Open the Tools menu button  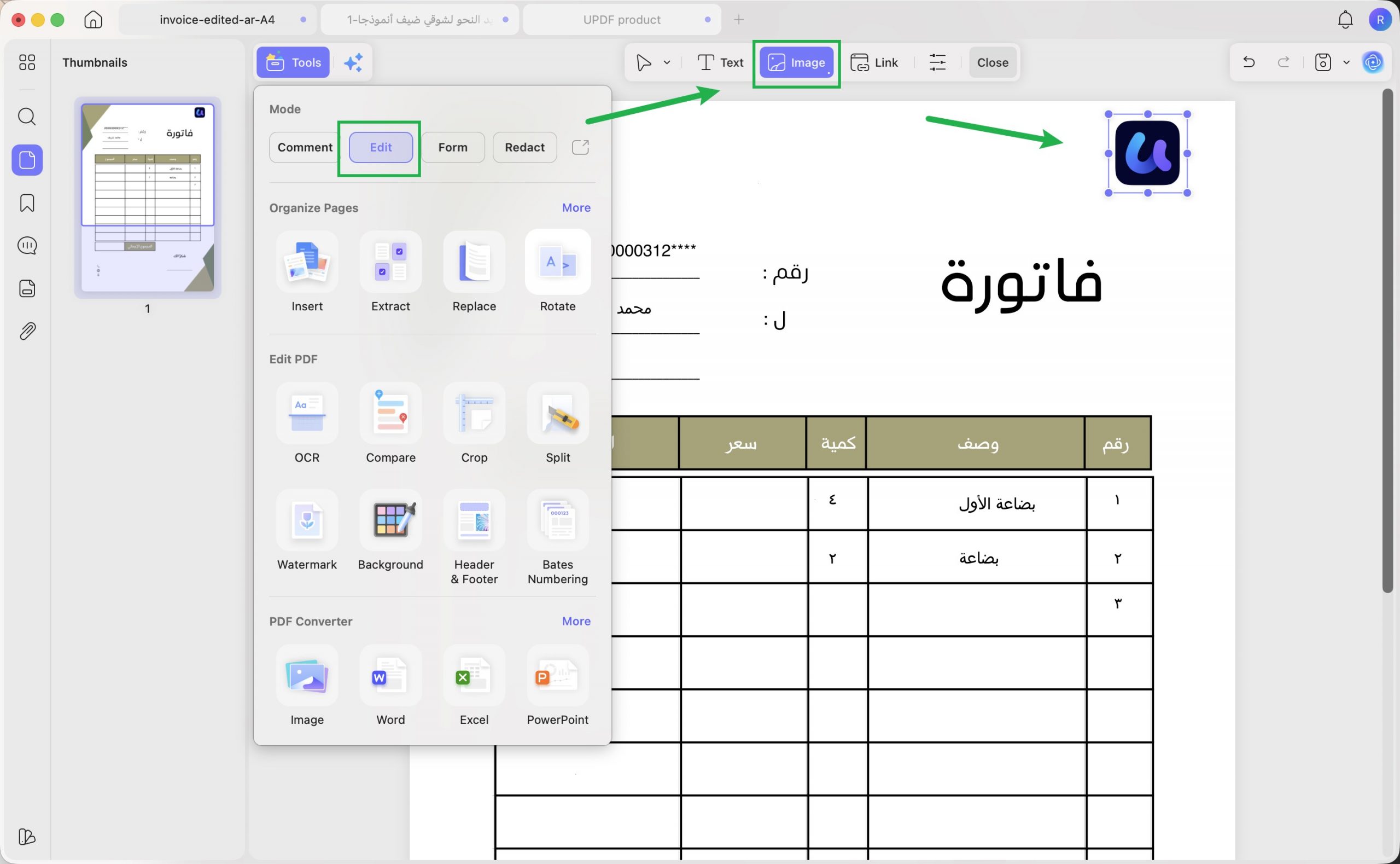click(x=293, y=62)
